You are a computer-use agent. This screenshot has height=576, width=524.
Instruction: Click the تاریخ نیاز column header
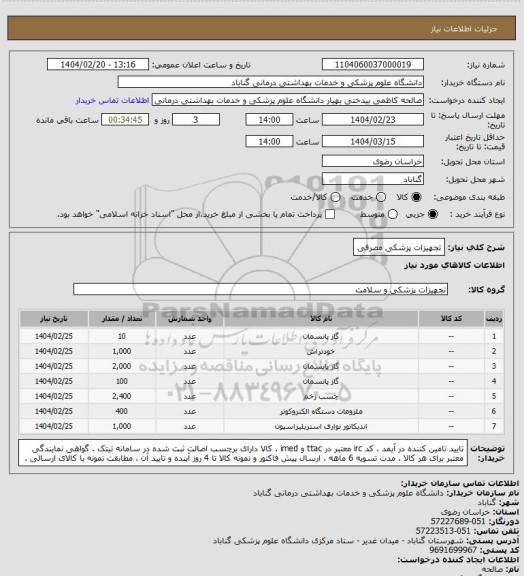(x=54, y=319)
